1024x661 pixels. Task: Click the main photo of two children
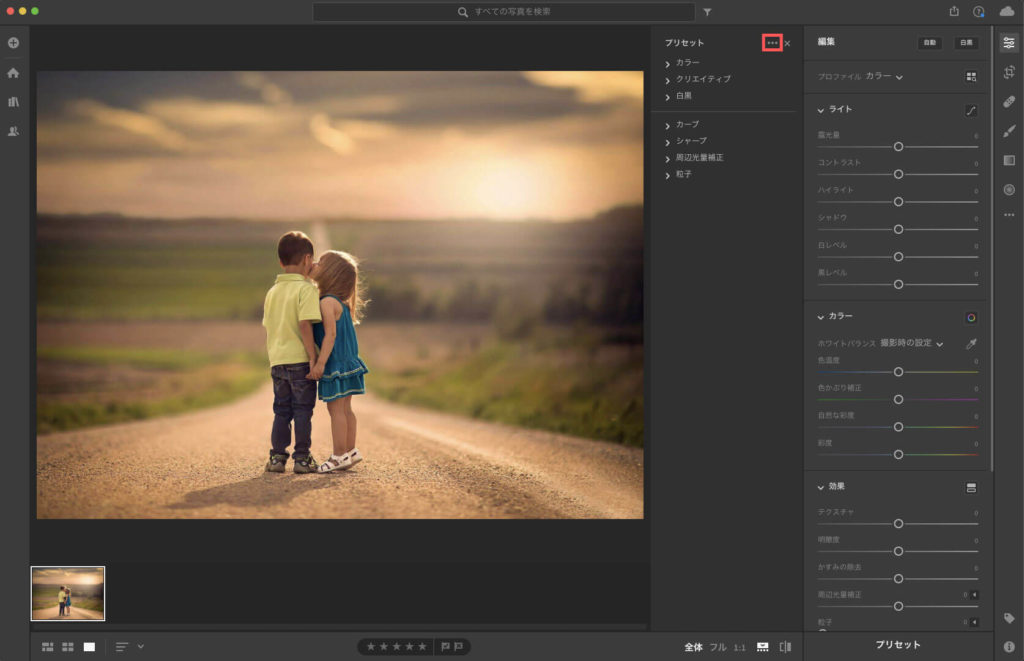click(340, 295)
